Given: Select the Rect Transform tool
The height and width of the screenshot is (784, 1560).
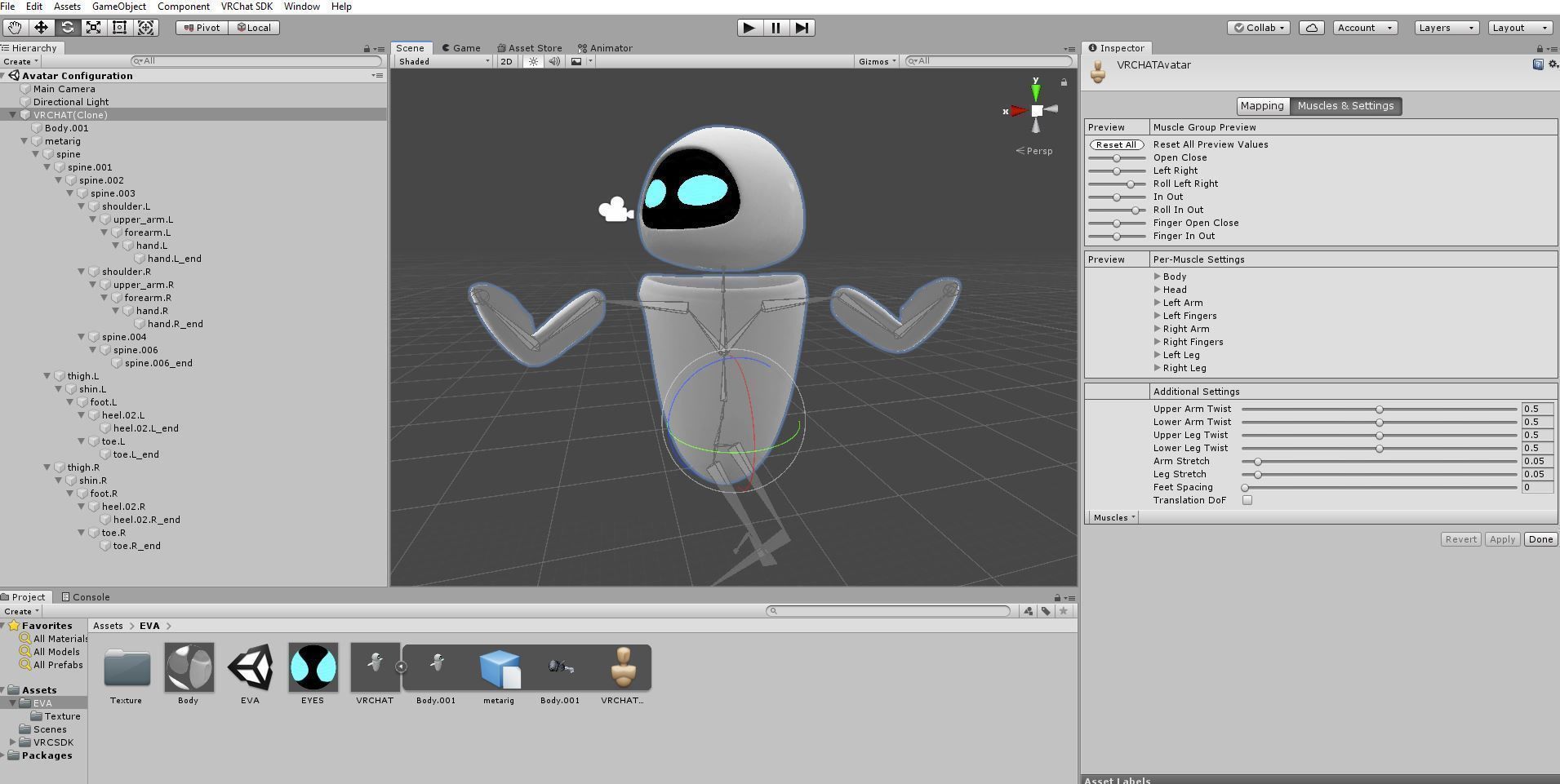Looking at the screenshot, I should click(x=119, y=28).
